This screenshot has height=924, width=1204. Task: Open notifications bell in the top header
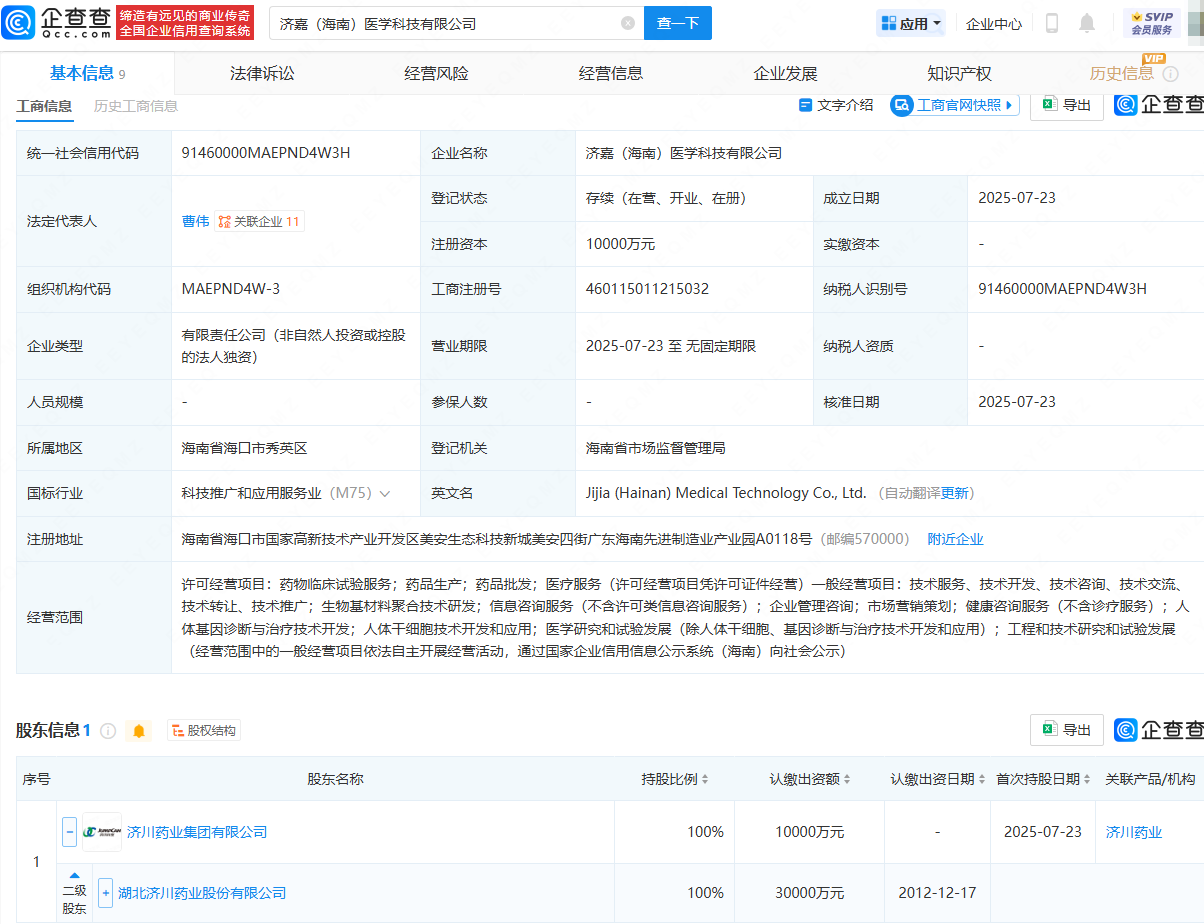[x=1087, y=23]
